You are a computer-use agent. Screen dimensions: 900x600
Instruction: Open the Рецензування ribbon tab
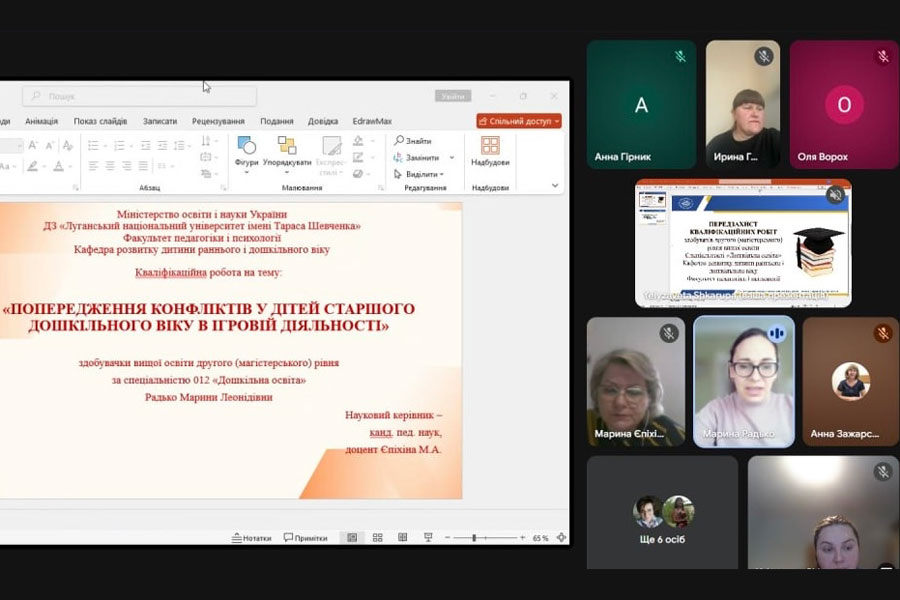coord(218,121)
